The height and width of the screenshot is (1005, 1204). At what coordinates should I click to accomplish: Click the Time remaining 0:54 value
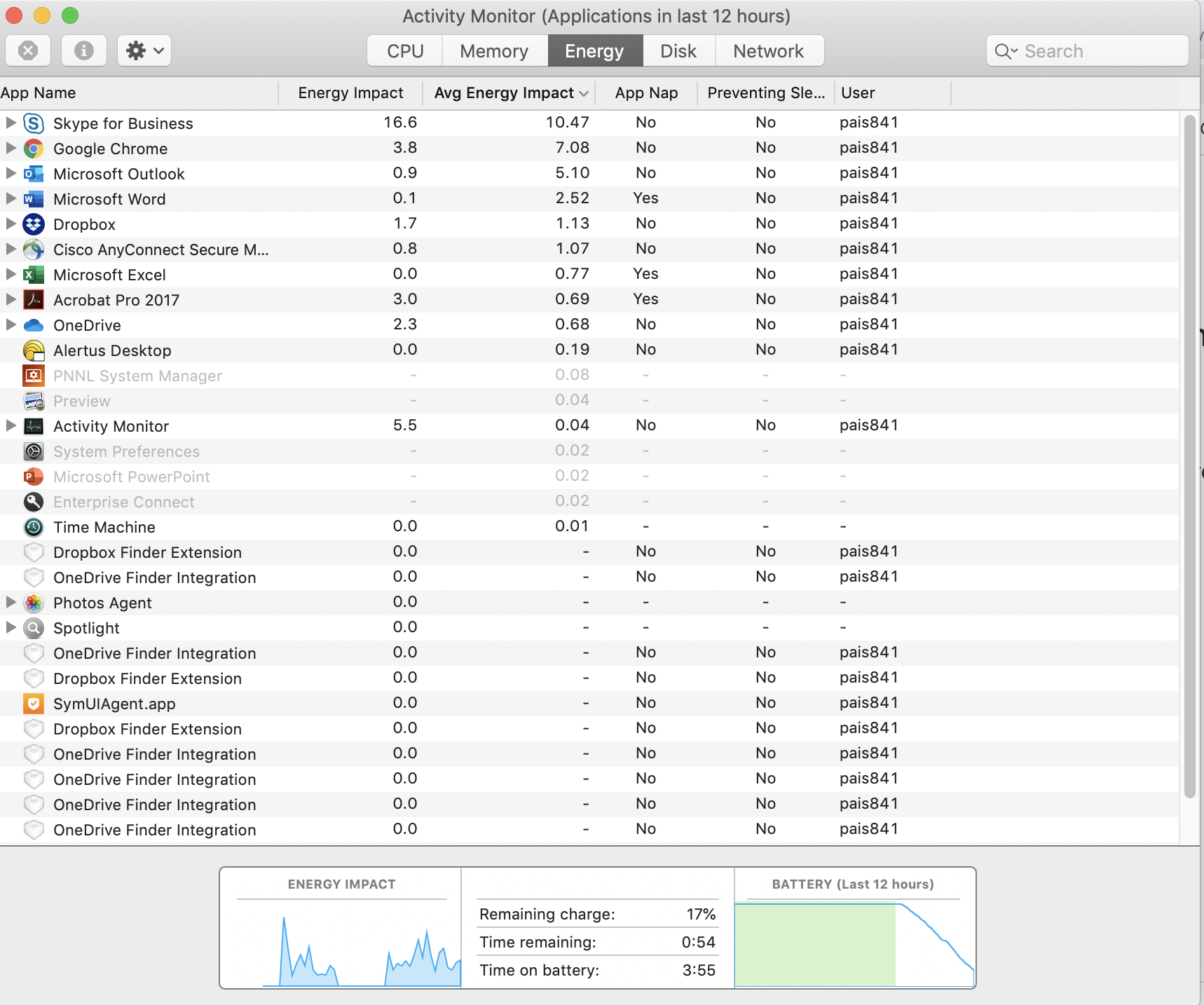click(699, 942)
